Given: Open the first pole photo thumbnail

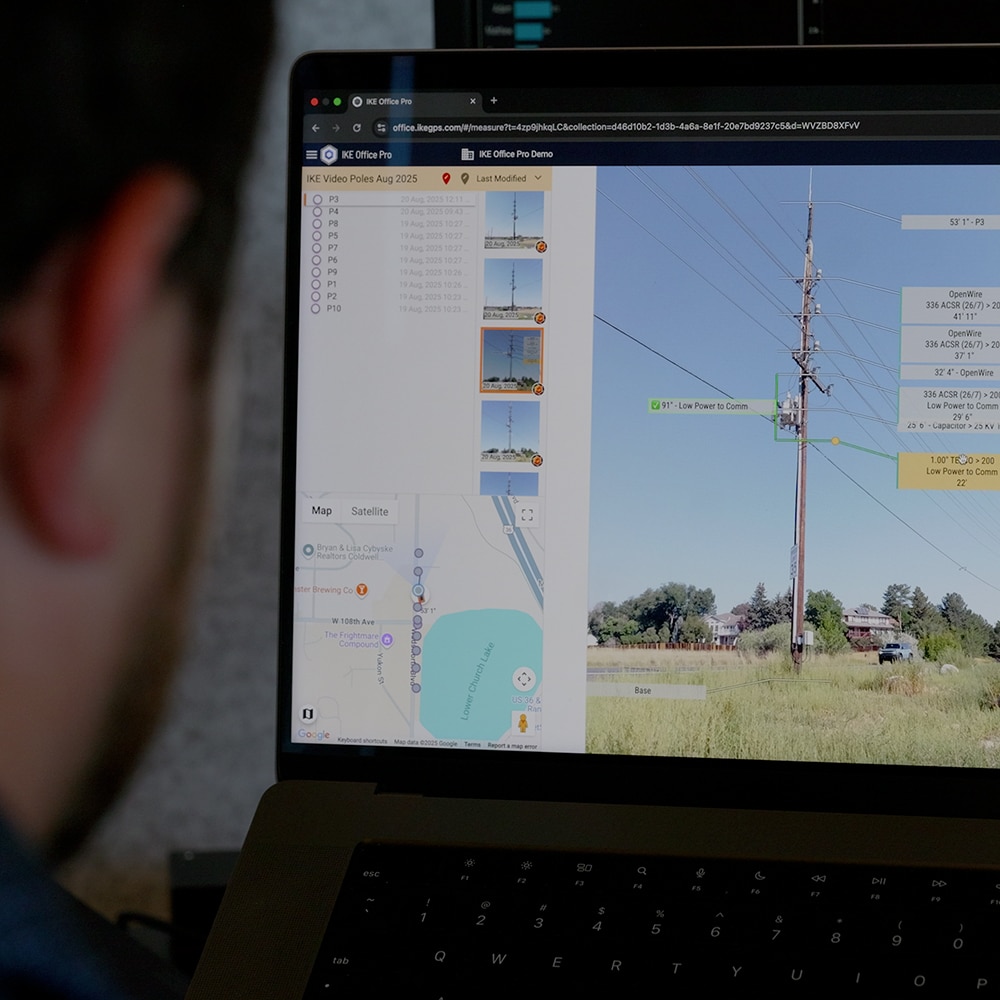Looking at the screenshot, I should pos(515,220).
